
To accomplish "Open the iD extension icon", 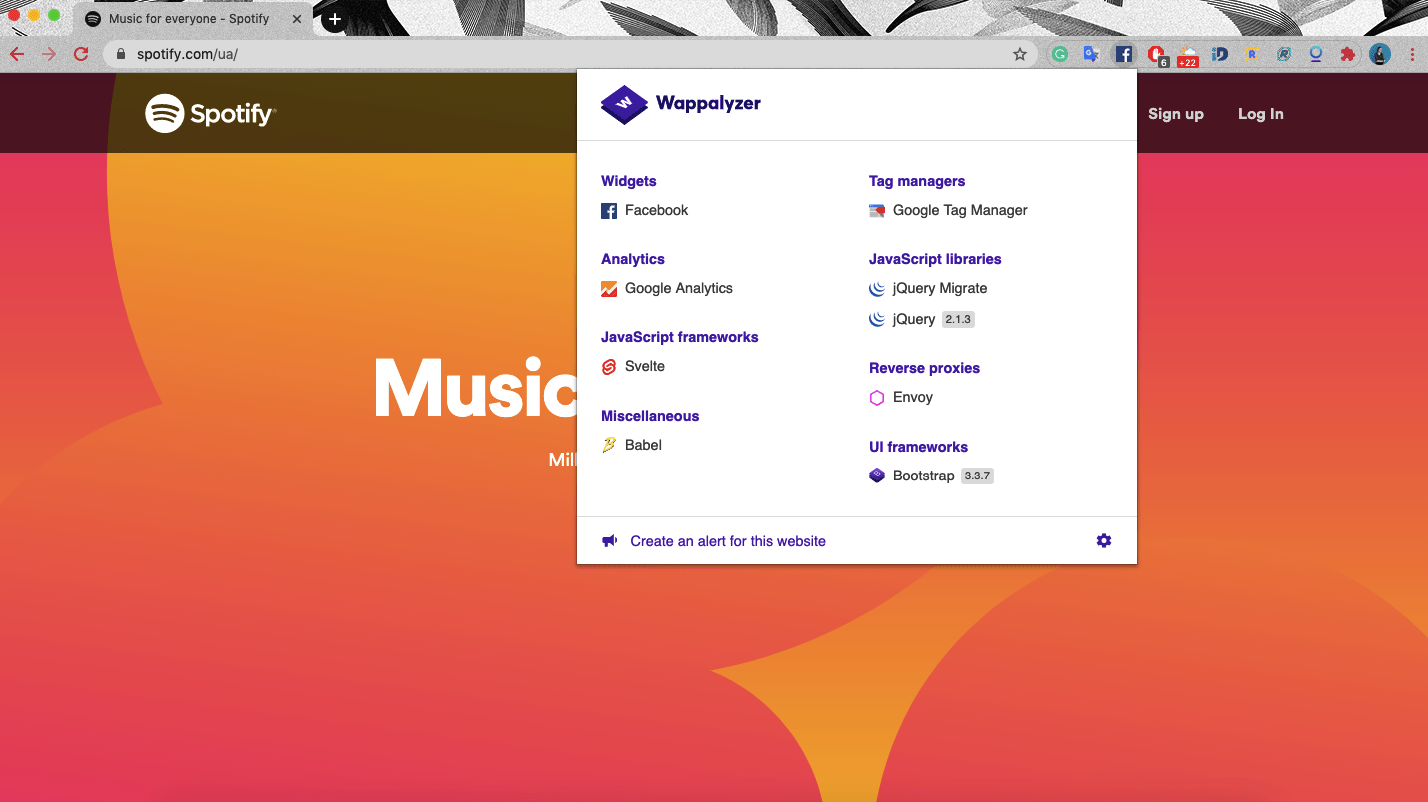I will click(x=1219, y=54).
